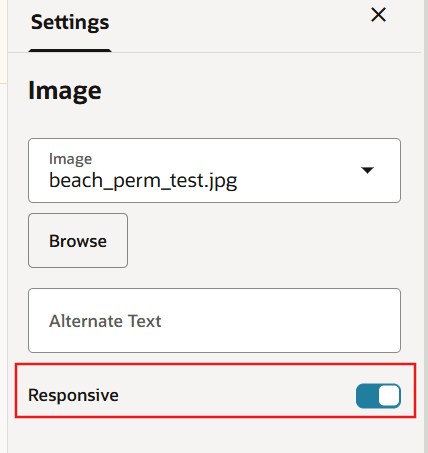
Task: Click the black caret in image selector
Action: coord(367,170)
